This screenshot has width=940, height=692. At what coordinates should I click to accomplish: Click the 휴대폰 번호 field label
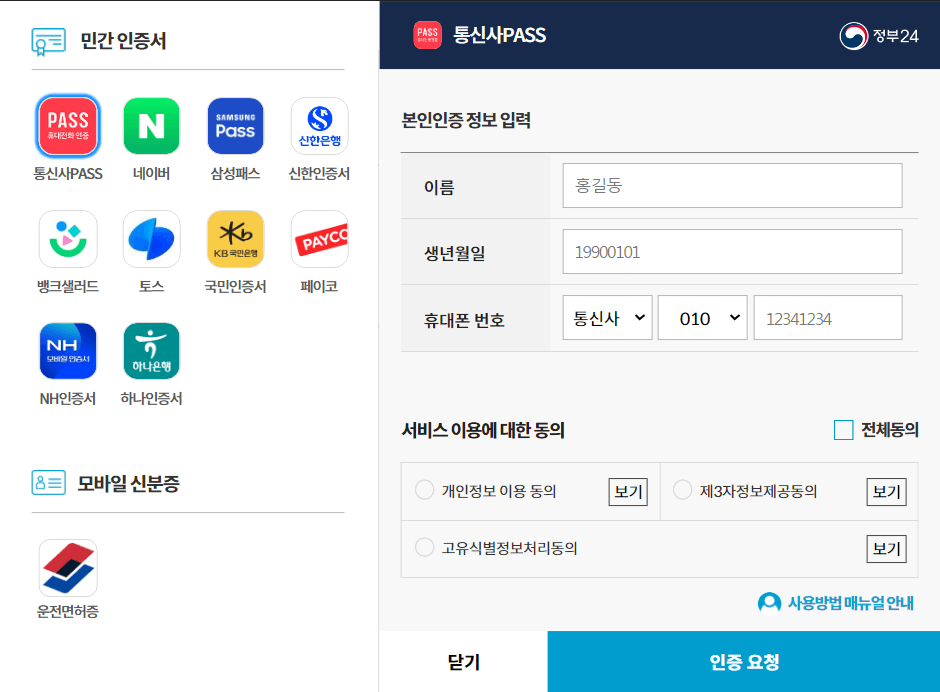pos(464,320)
